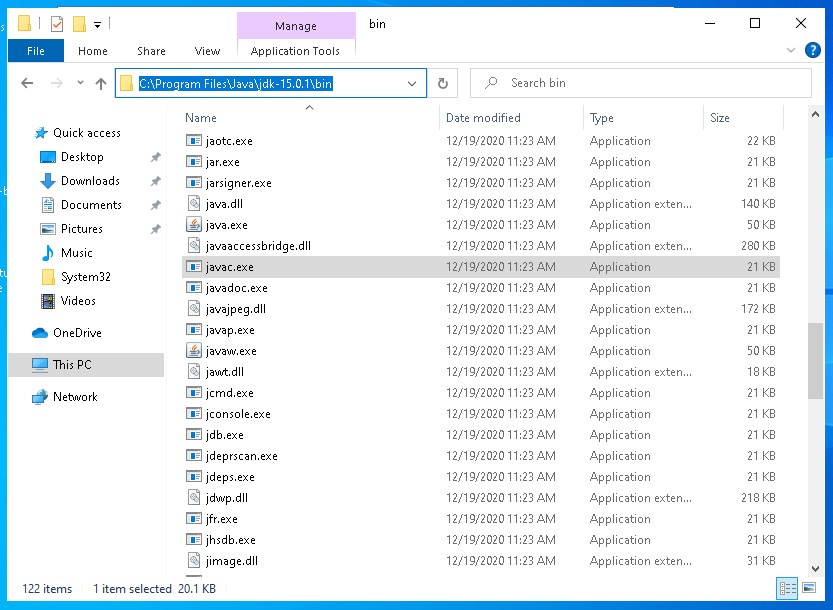This screenshot has width=833, height=610.
Task: Refresh the bin folder view
Action: point(443,83)
